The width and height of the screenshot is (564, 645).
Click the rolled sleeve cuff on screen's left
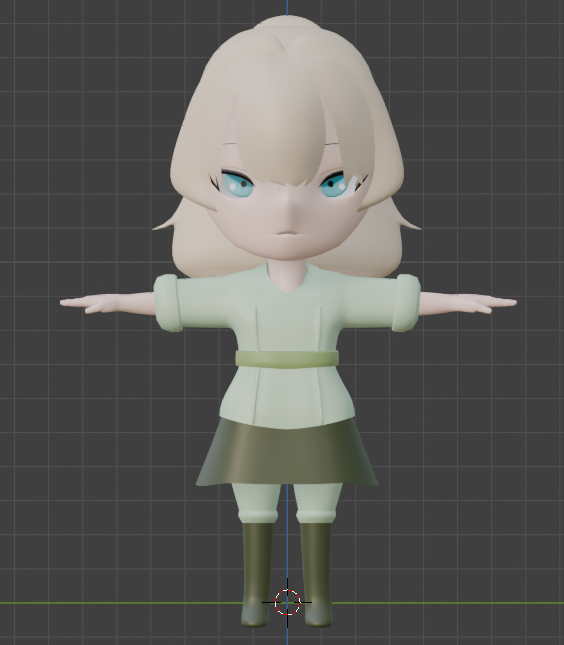pyautogui.click(x=167, y=303)
